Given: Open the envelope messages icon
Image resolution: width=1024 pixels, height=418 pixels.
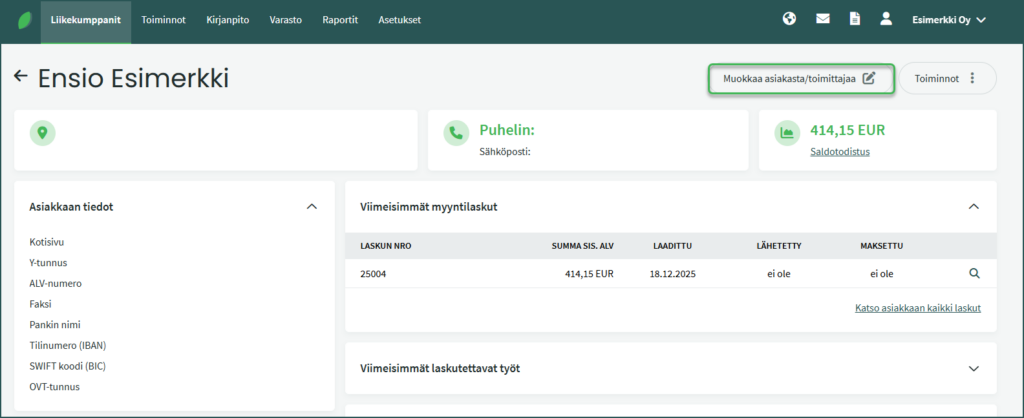Looking at the screenshot, I should [823, 19].
